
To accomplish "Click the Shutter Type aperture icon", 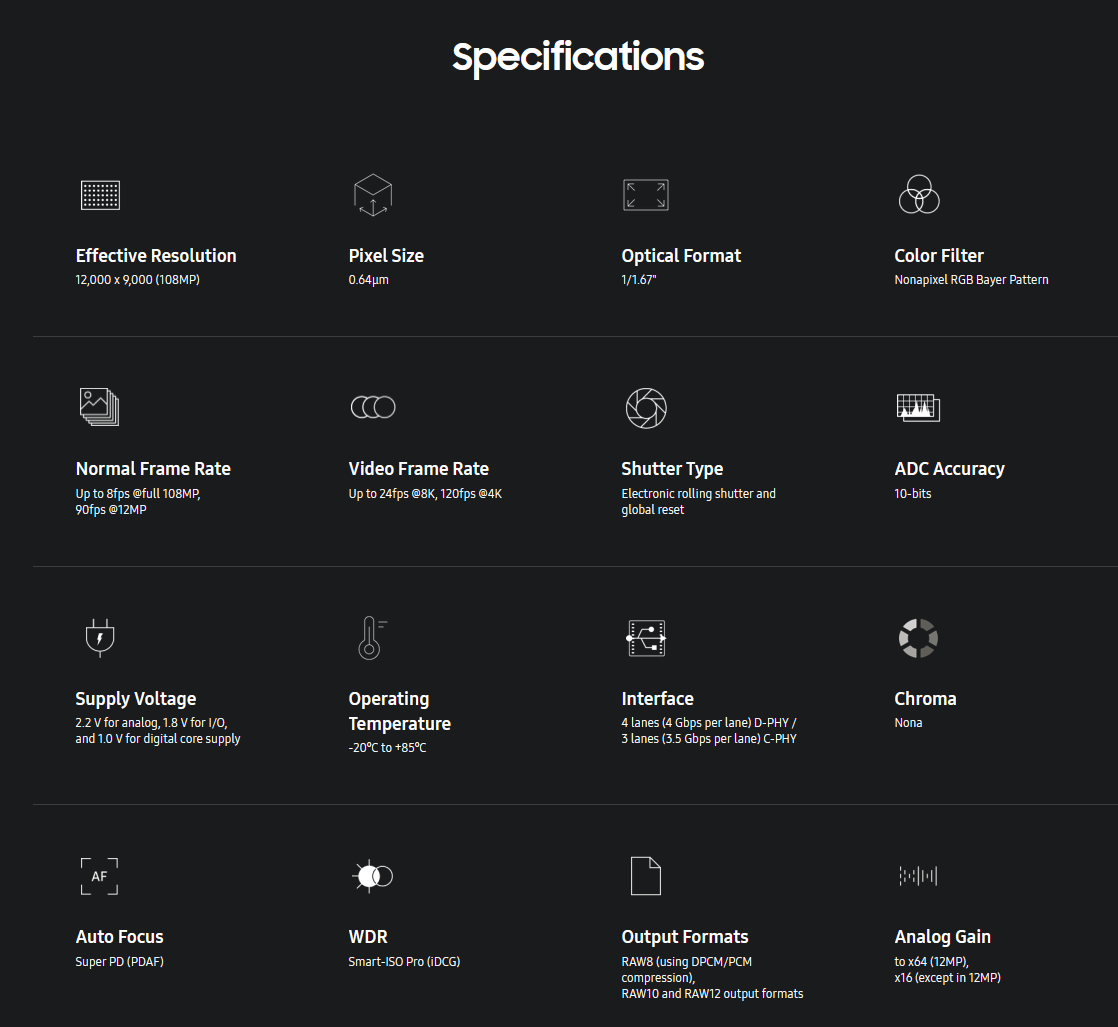I will coord(646,408).
